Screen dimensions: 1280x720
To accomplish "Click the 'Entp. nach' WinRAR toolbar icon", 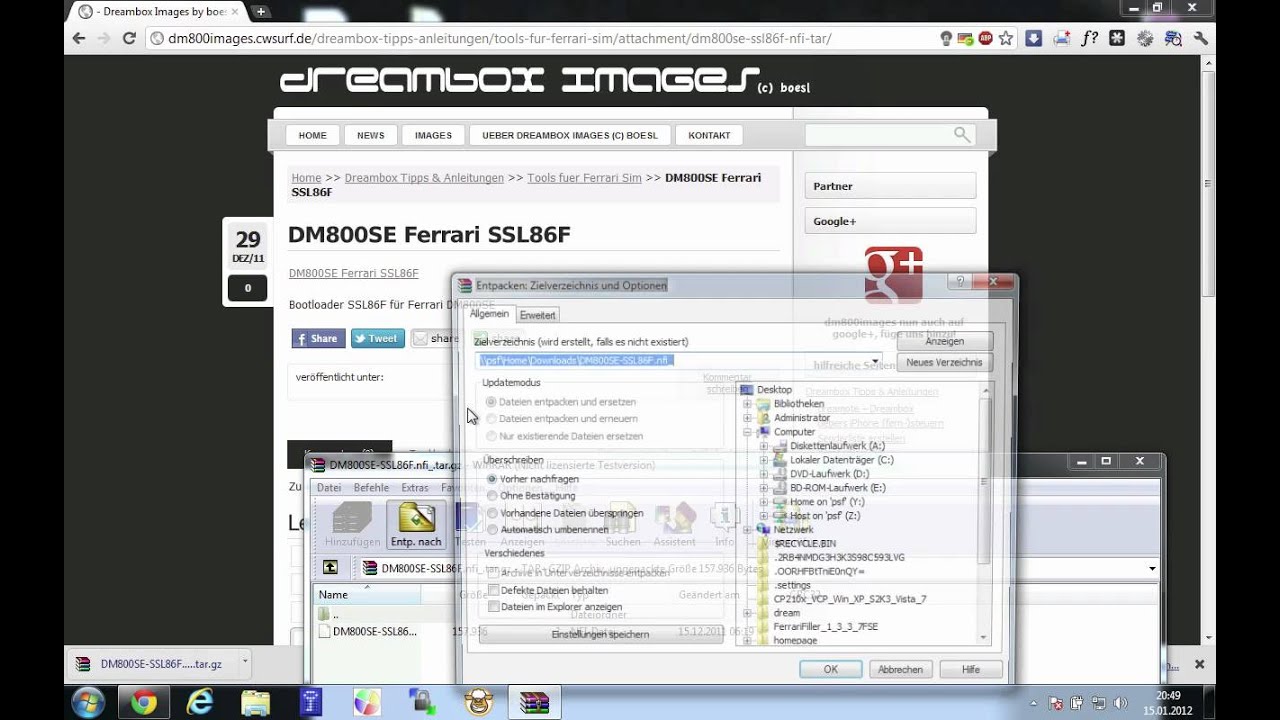I will (x=416, y=525).
